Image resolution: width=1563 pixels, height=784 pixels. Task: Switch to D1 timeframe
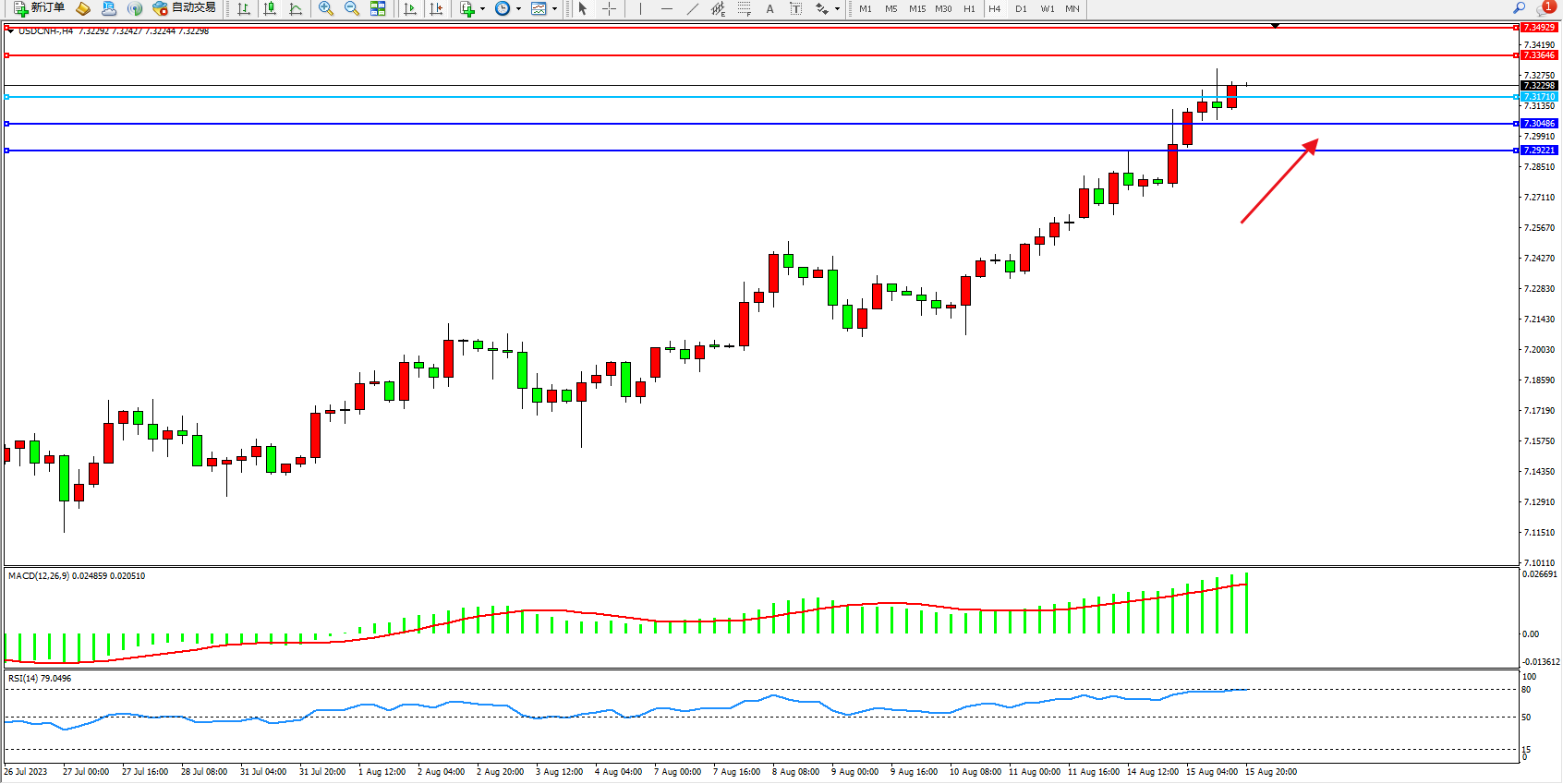[1021, 8]
